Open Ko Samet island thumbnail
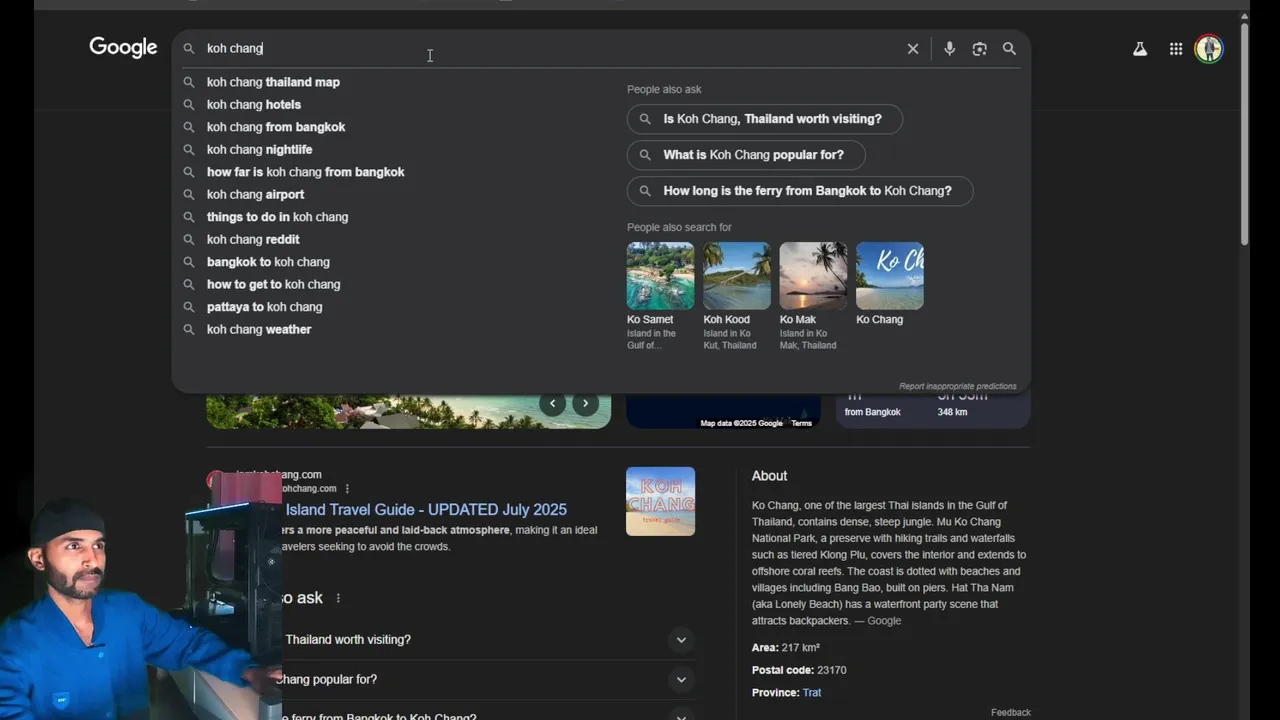1280x720 pixels. (x=660, y=276)
